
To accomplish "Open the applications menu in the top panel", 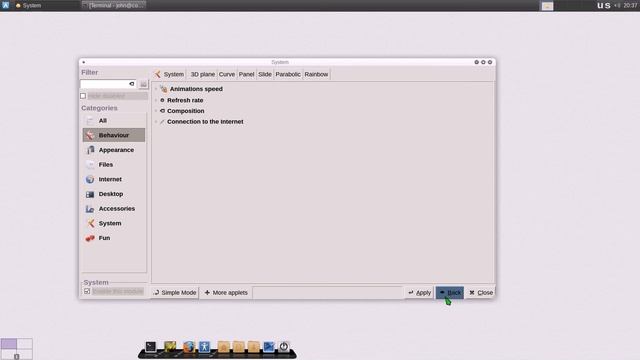I will pos(5,5).
